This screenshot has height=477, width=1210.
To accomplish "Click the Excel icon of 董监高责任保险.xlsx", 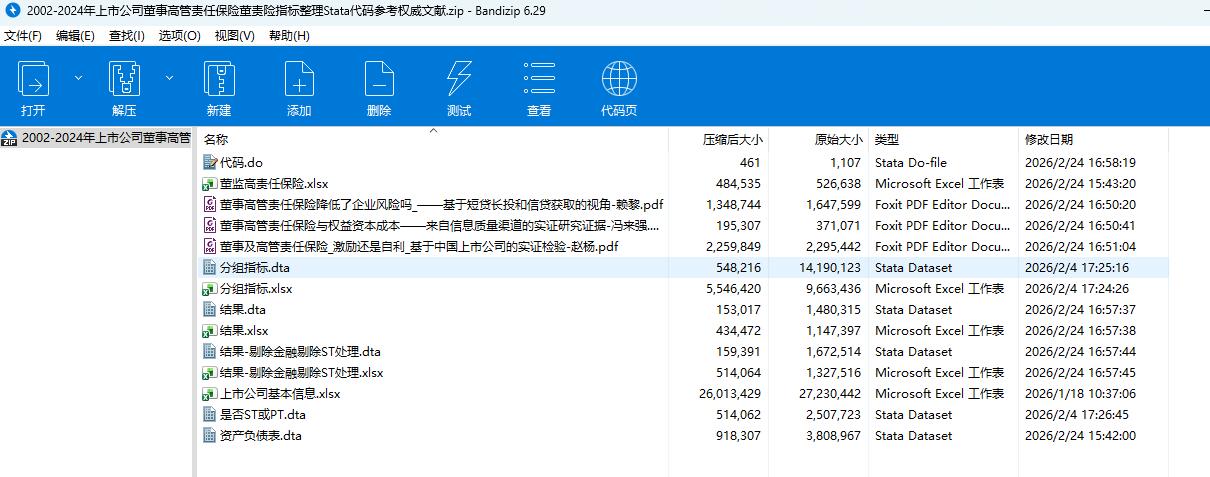I will (x=210, y=183).
